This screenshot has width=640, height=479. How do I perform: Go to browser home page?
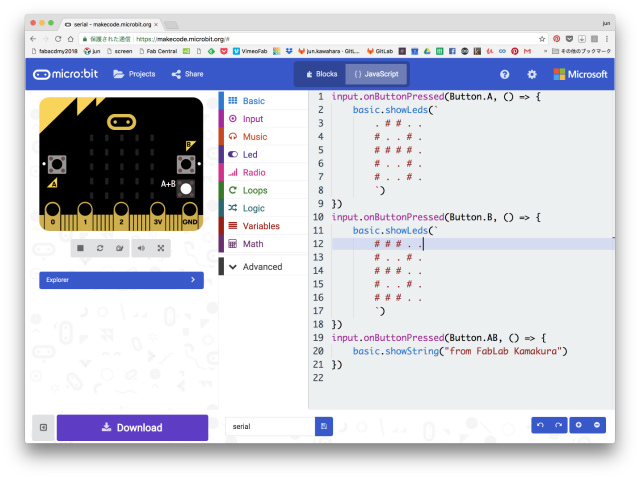click(71, 39)
